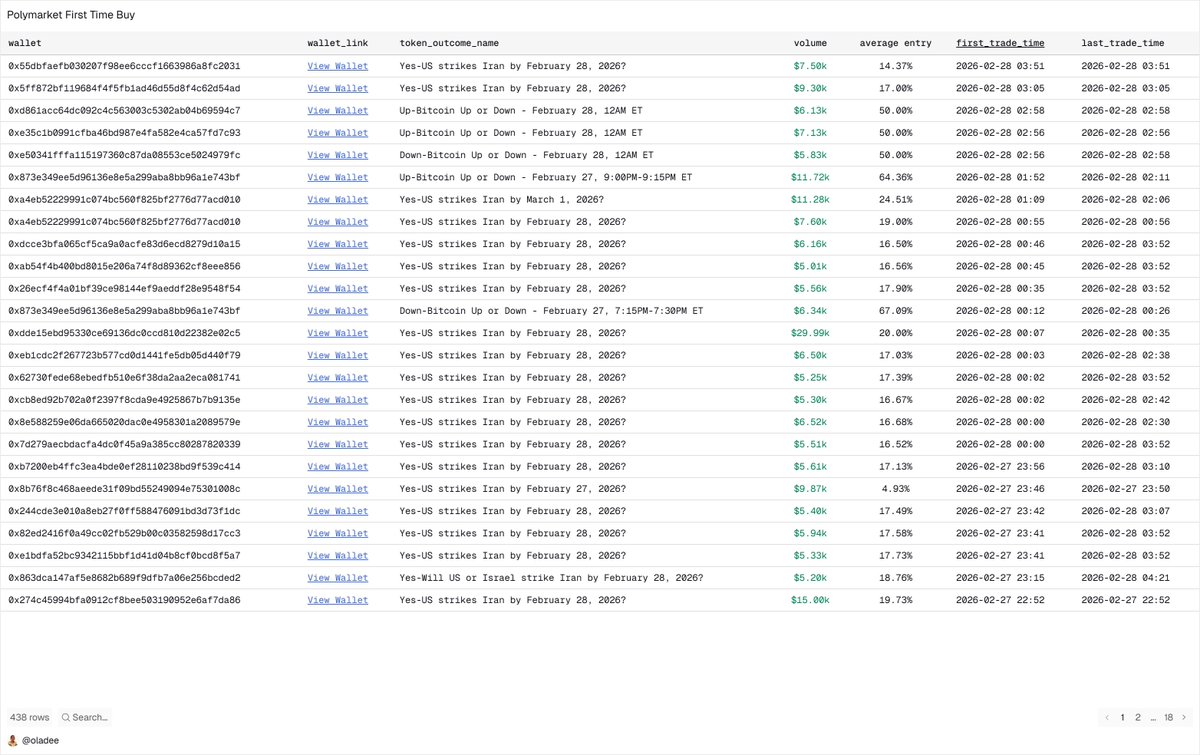Click 'Yes-US strikes Iran by February 27, 2026?' cell
This screenshot has width=1200, height=755.
click(x=513, y=489)
